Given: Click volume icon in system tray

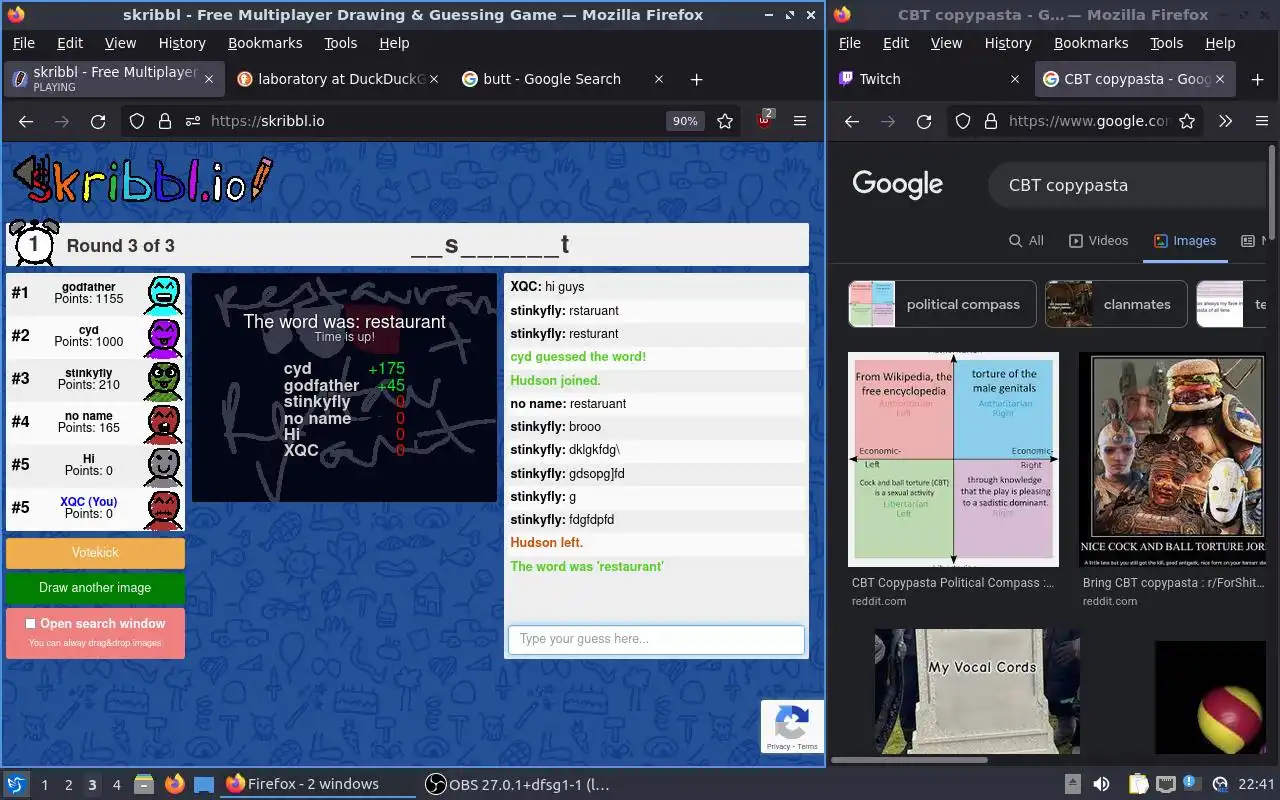Looking at the screenshot, I should [x=1101, y=784].
